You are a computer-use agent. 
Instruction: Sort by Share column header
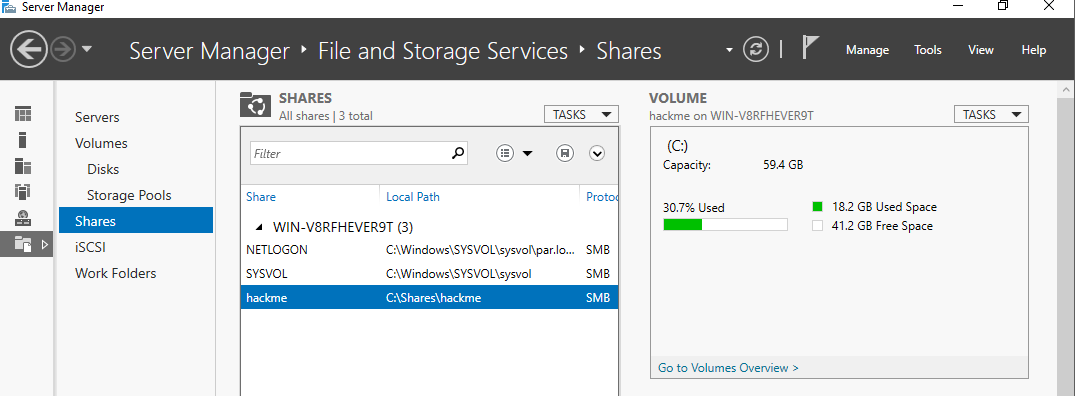[x=261, y=197]
